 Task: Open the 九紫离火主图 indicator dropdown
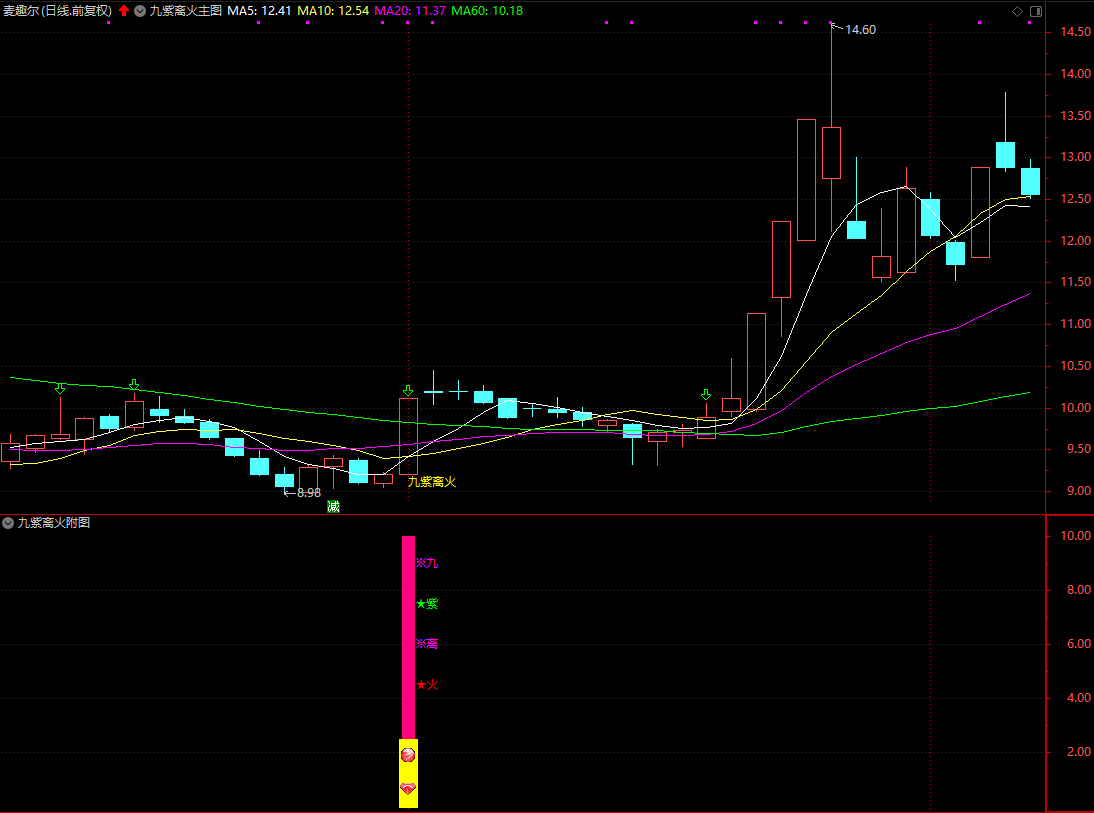point(140,11)
